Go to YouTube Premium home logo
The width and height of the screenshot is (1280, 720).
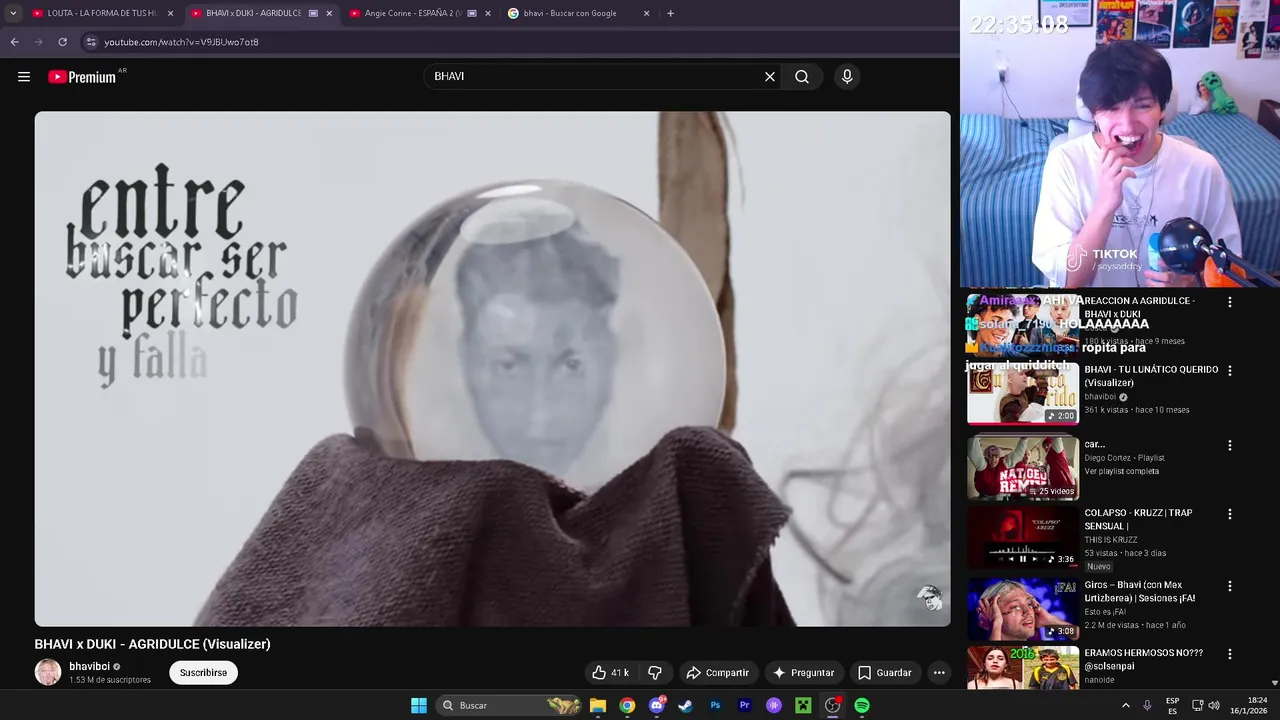tap(82, 77)
